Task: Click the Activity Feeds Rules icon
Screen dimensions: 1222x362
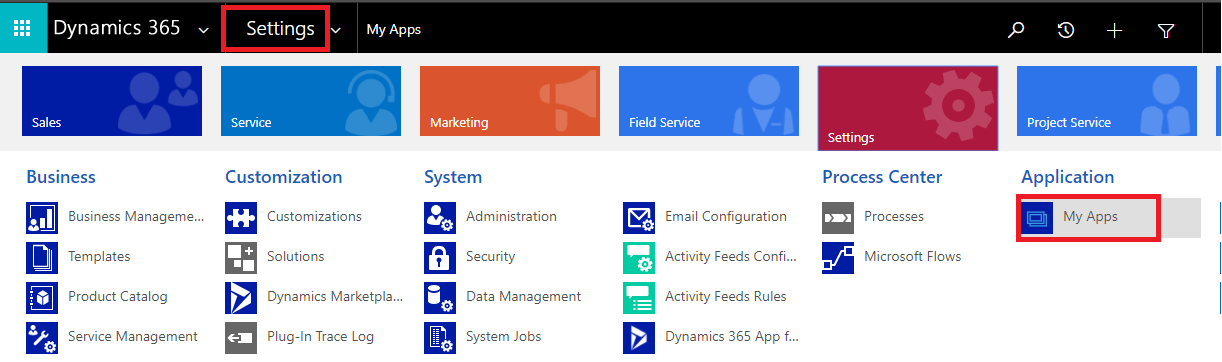Action: point(639,297)
